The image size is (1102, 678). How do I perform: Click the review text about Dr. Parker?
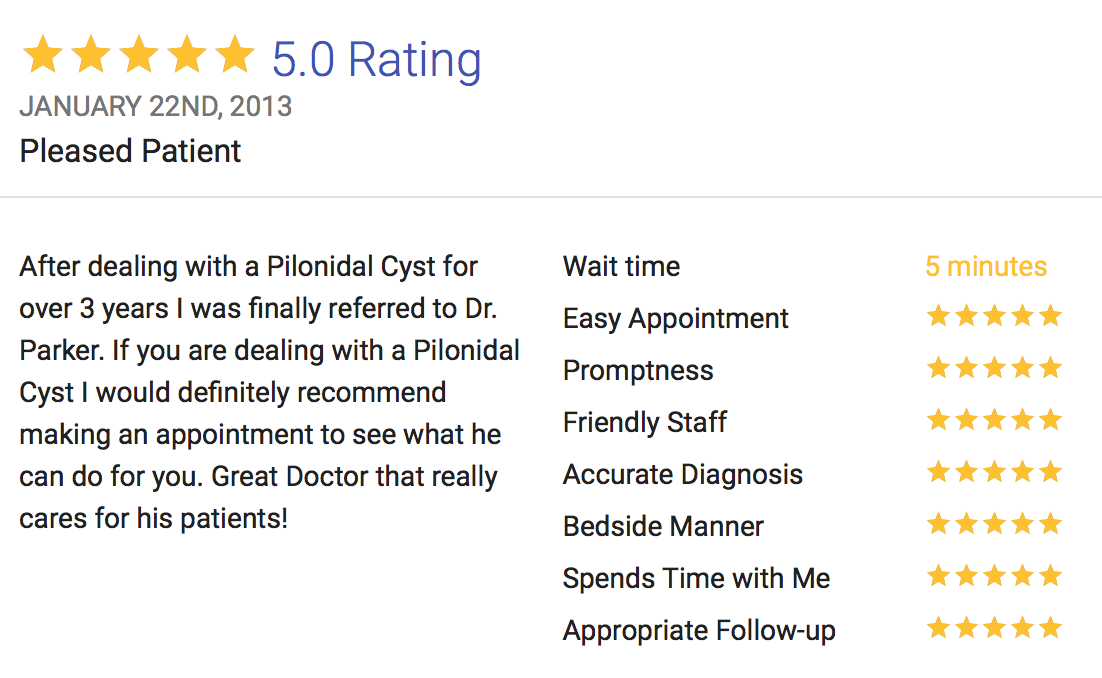point(269,393)
